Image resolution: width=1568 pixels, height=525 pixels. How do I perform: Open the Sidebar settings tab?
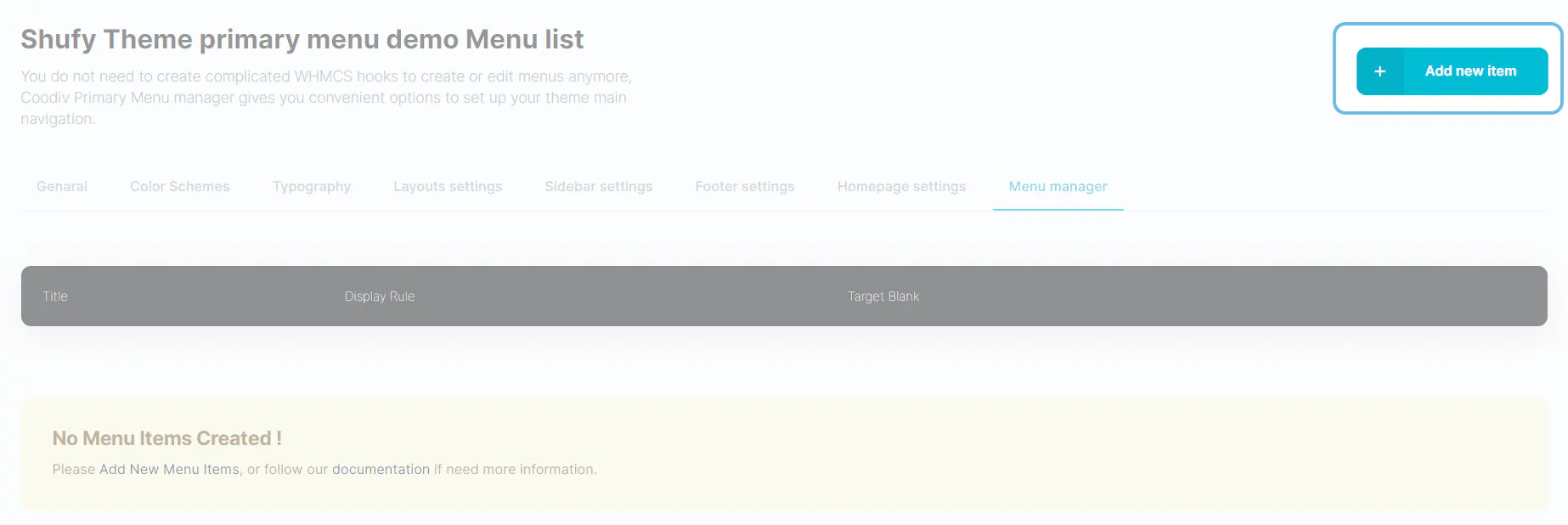pos(599,187)
